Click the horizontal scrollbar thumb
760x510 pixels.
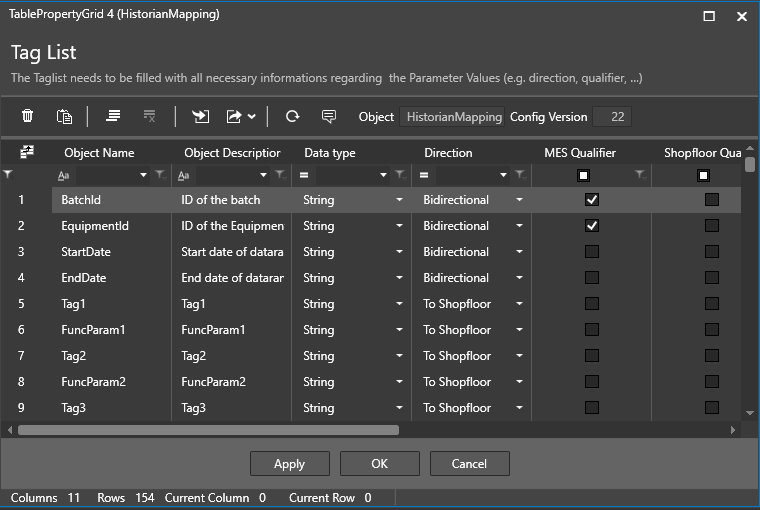click(208, 430)
